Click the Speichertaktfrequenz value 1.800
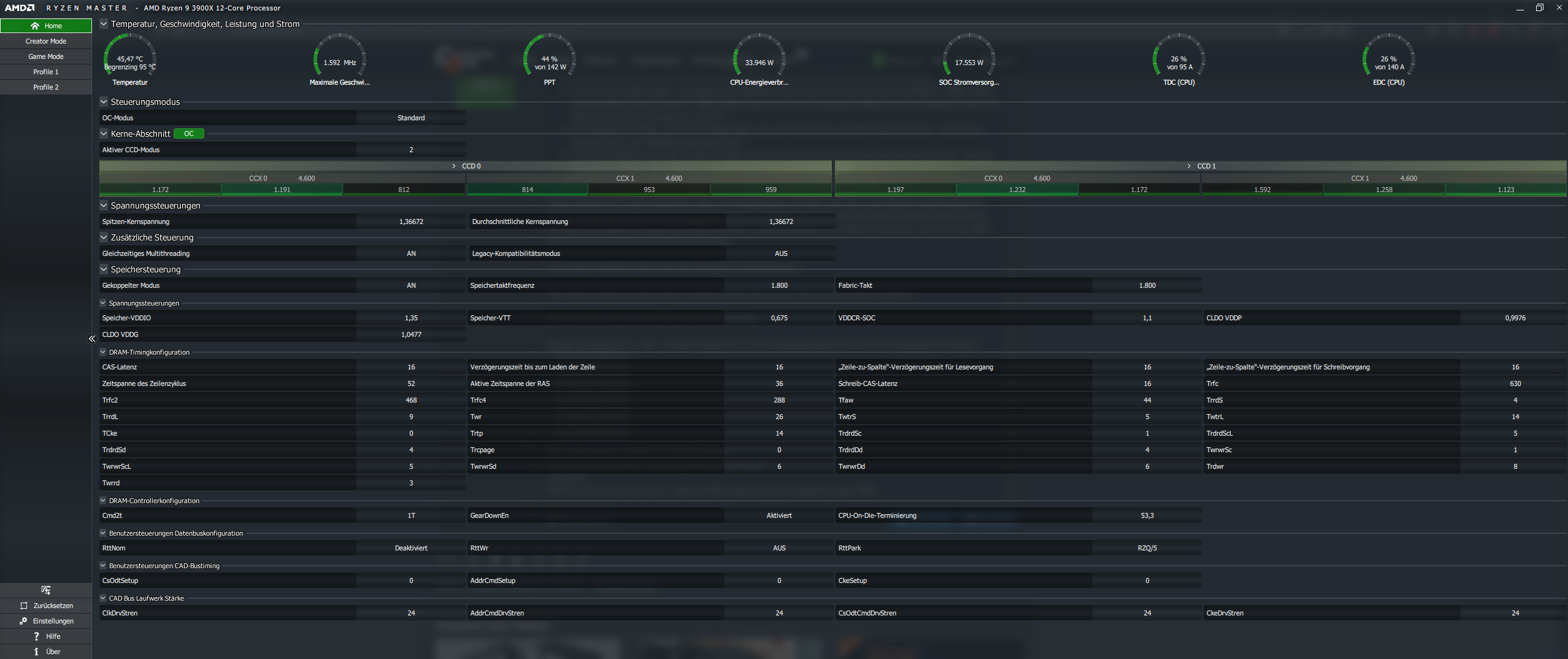1568x659 pixels. click(x=779, y=285)
